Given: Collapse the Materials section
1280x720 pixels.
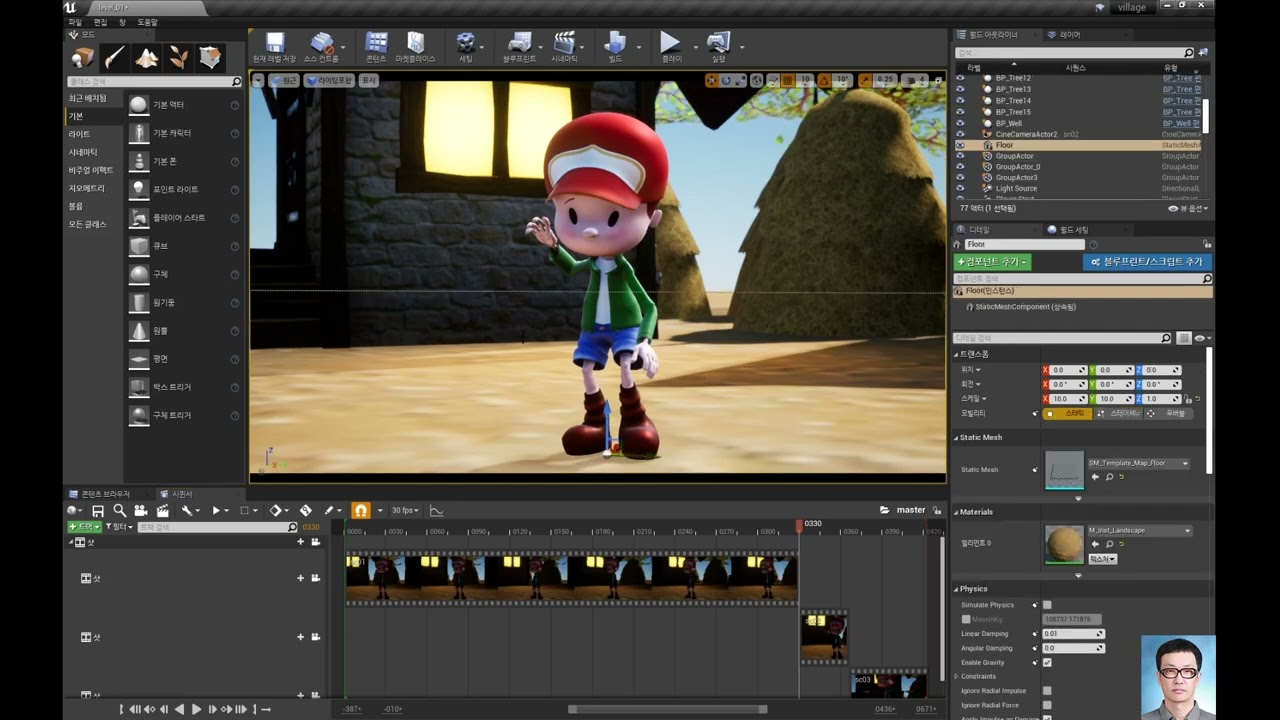Looking at the screenshot, I should (956, 512).
